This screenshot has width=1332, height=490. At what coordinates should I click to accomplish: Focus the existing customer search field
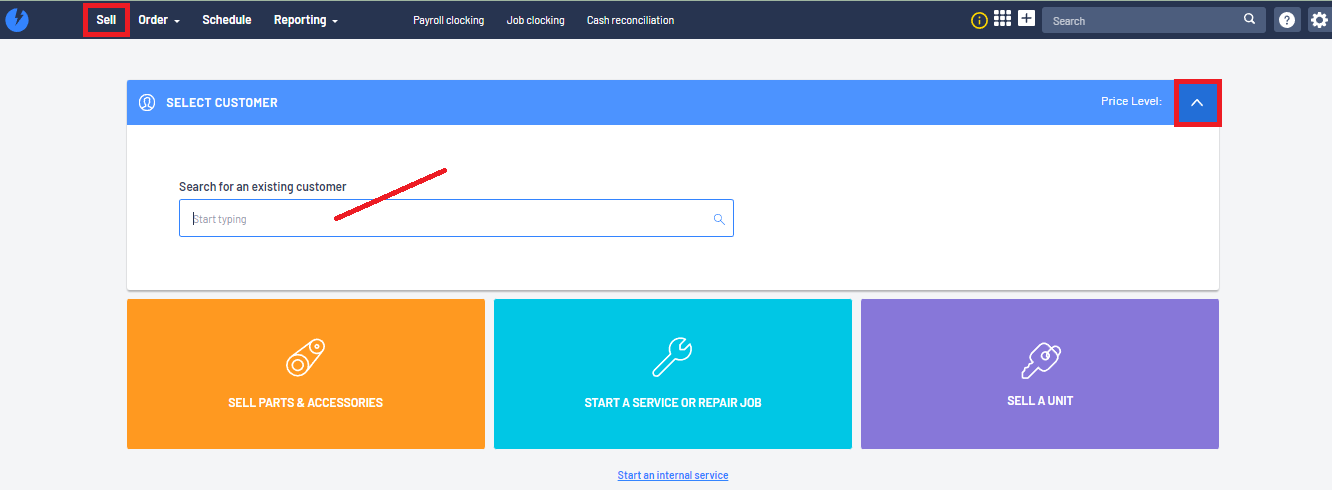[456, 218]
